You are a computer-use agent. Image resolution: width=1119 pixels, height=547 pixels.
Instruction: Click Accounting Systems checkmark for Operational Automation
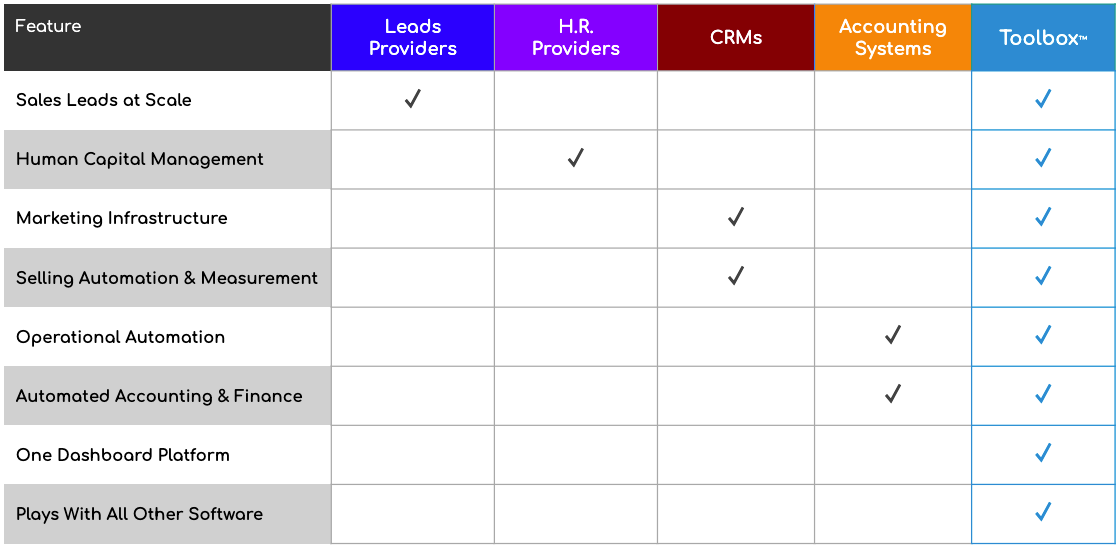tap(893, 335)
